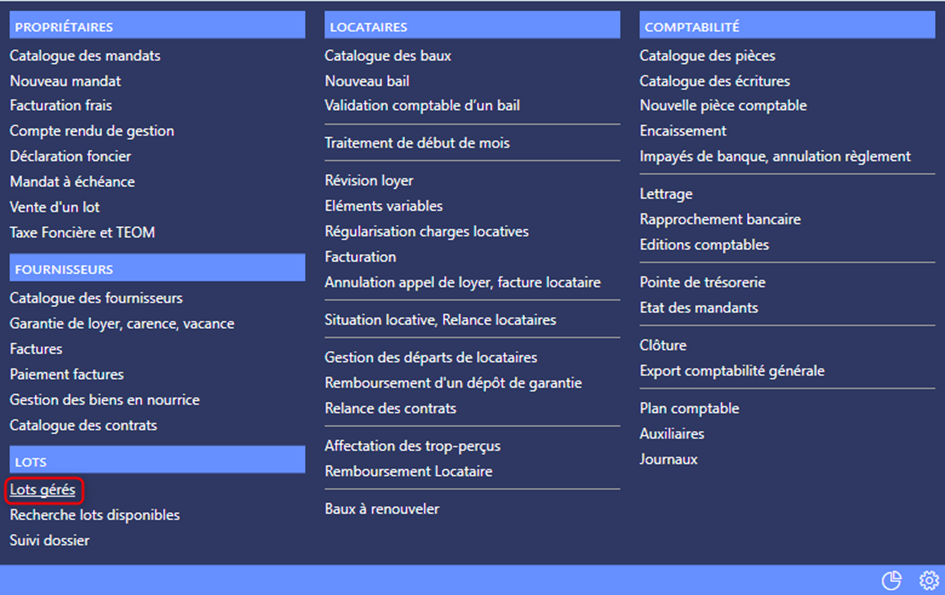The image size is (945, 595).
Task: Select Révision loyer
Action: (x=369, y=181)
